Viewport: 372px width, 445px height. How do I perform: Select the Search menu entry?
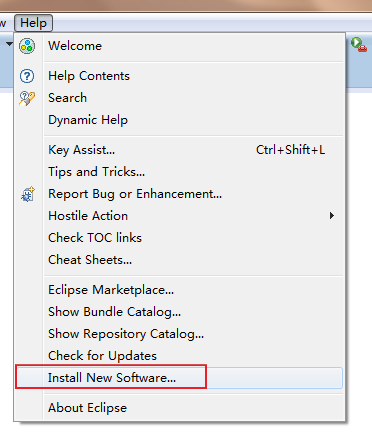[x=179, y=98]
